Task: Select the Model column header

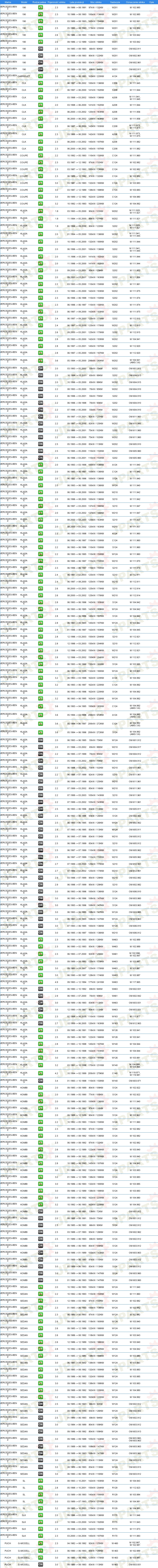Action: (24, 2)
